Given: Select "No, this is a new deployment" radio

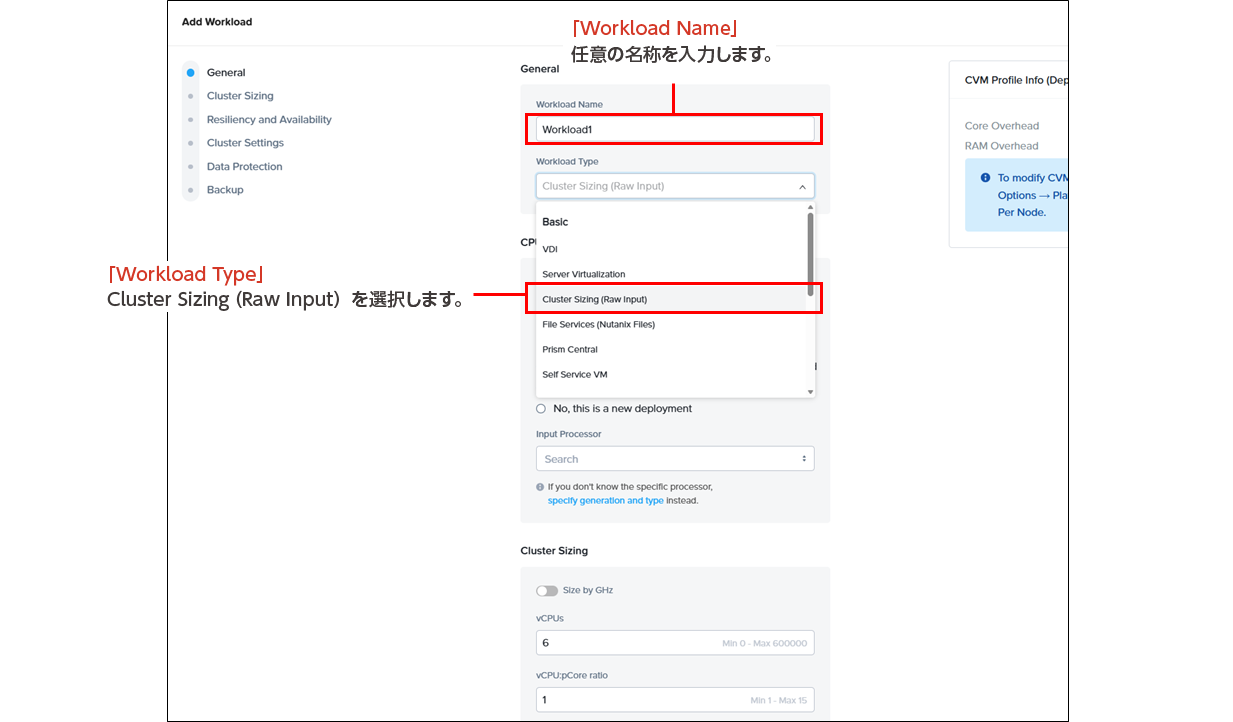Looking at the screenshot, I should click(541, 409).
